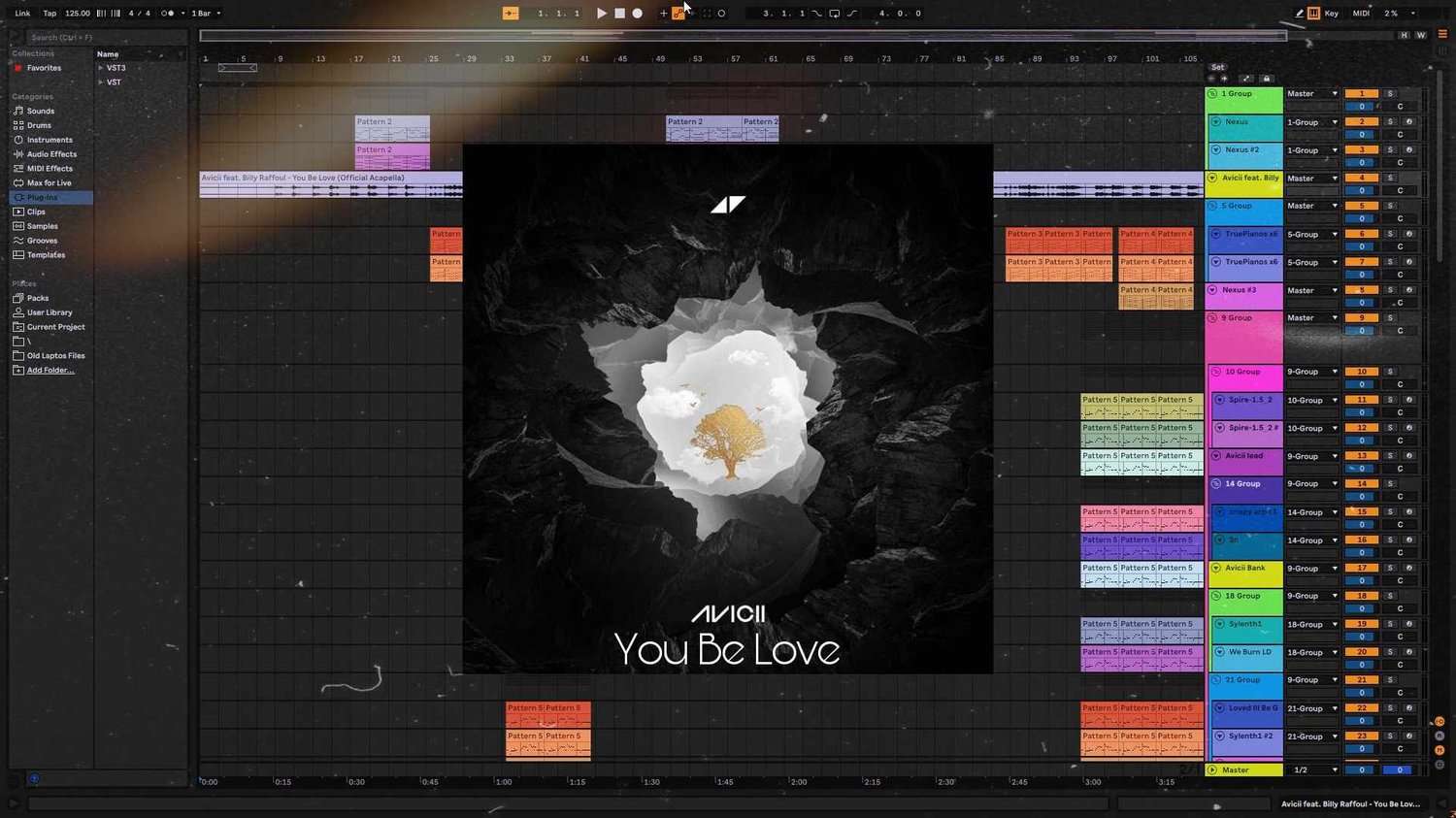Fold the 1 Group track
This screenshot has height=818, width=1456.
coord(1212,94)
